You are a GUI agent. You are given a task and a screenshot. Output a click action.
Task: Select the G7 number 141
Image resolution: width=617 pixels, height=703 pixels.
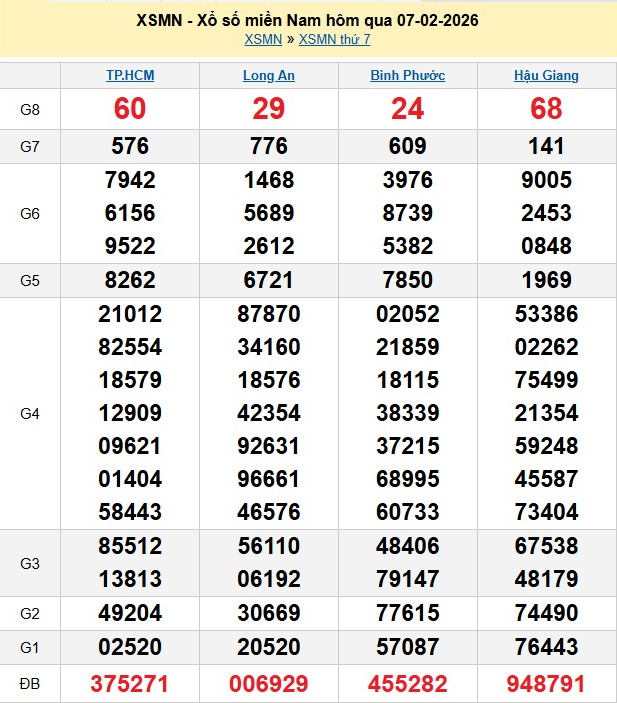(x=546, y=146)
